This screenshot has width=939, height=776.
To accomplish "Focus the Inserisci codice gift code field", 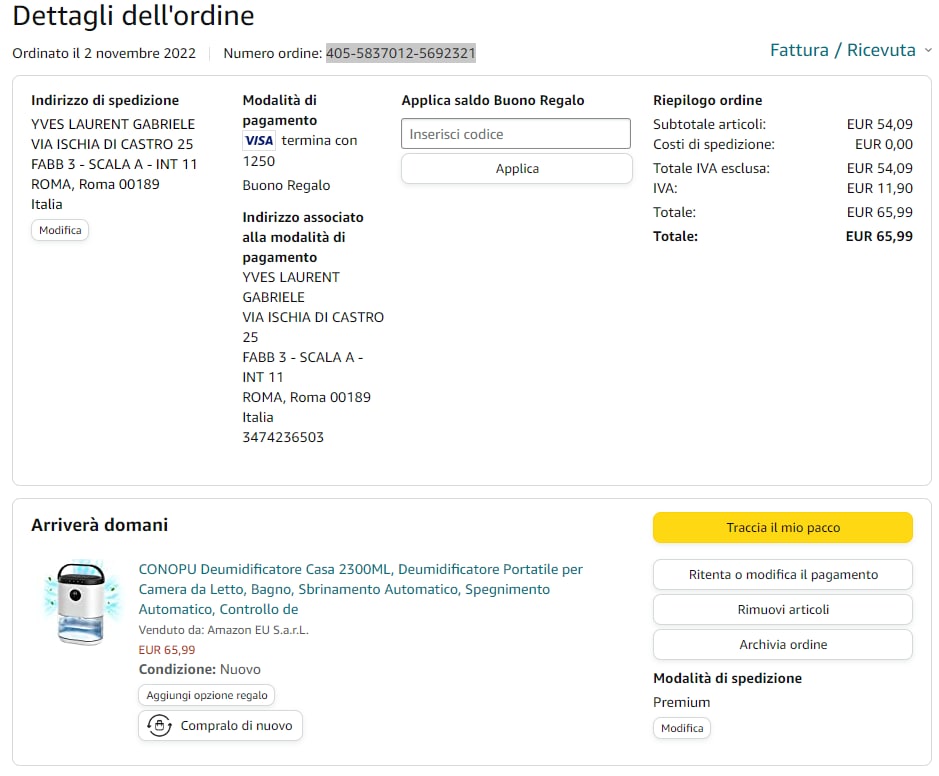I will pyautogui.click(x=516, y=134).
